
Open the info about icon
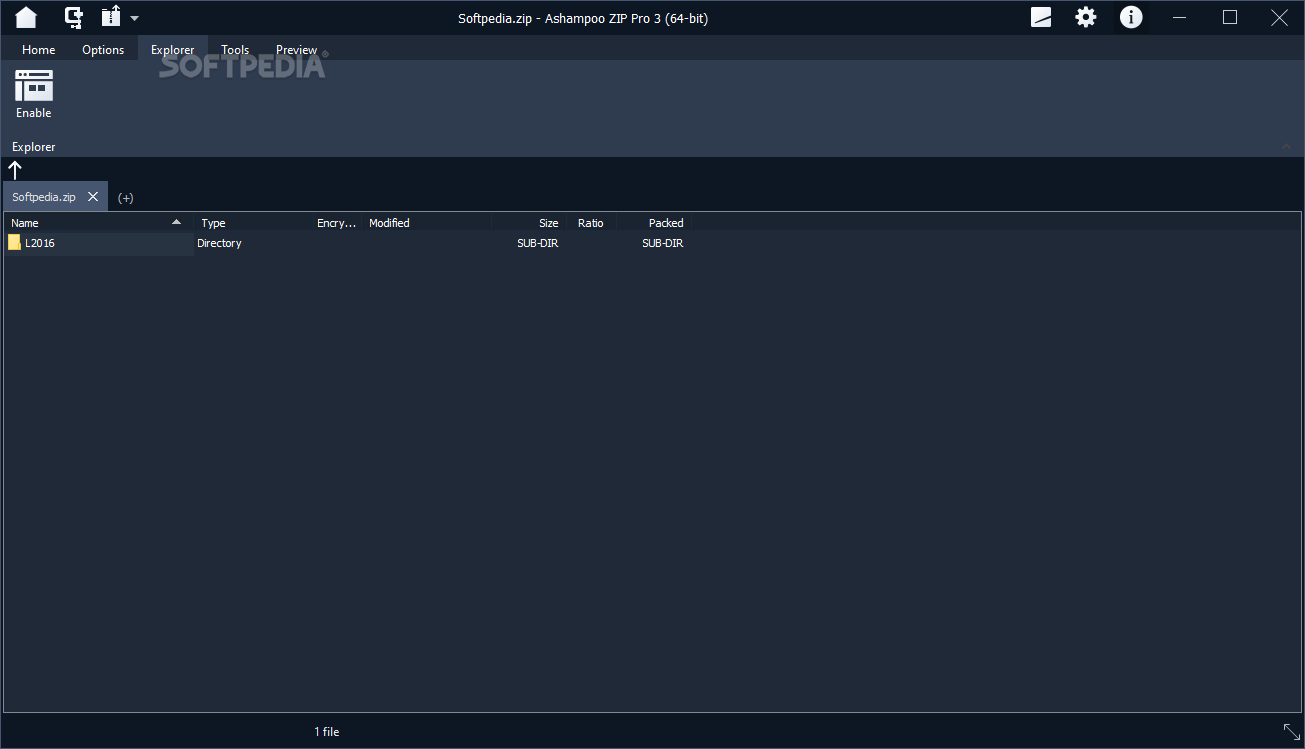click(x=1131, y=17)
